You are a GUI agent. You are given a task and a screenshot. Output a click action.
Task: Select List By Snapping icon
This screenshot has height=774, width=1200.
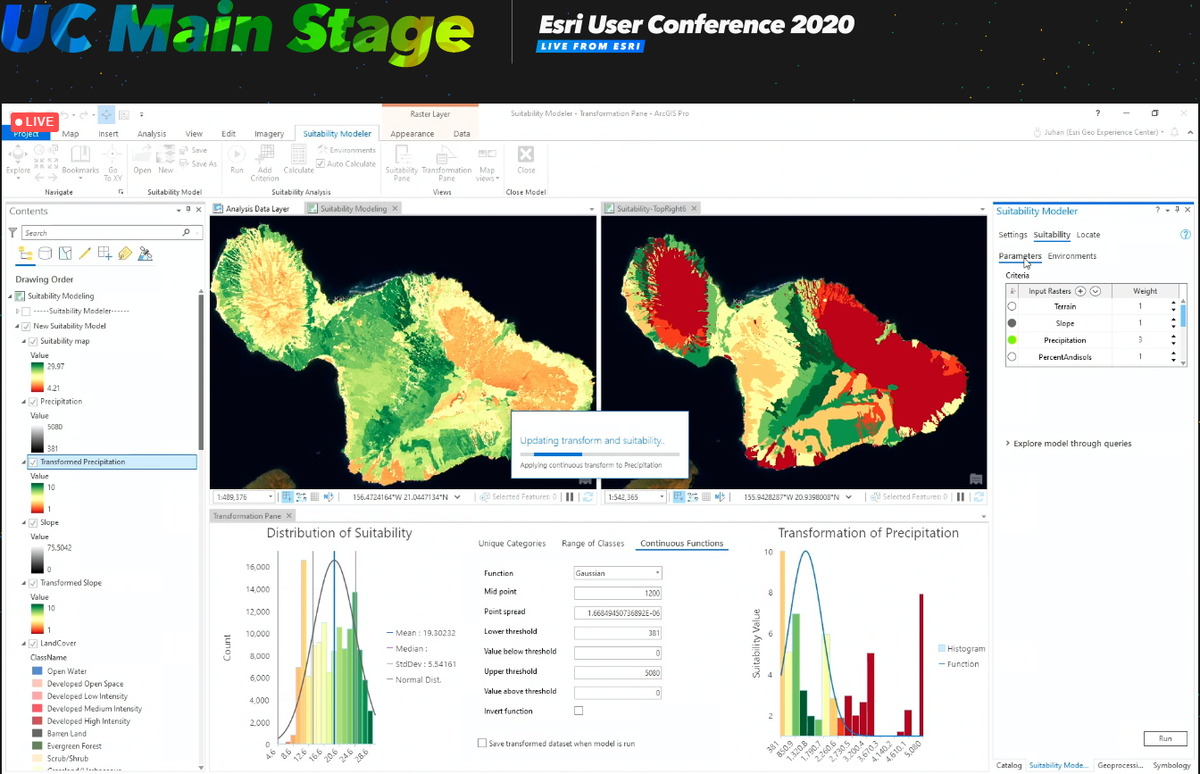pyautogui.click(x=105, y=253)
